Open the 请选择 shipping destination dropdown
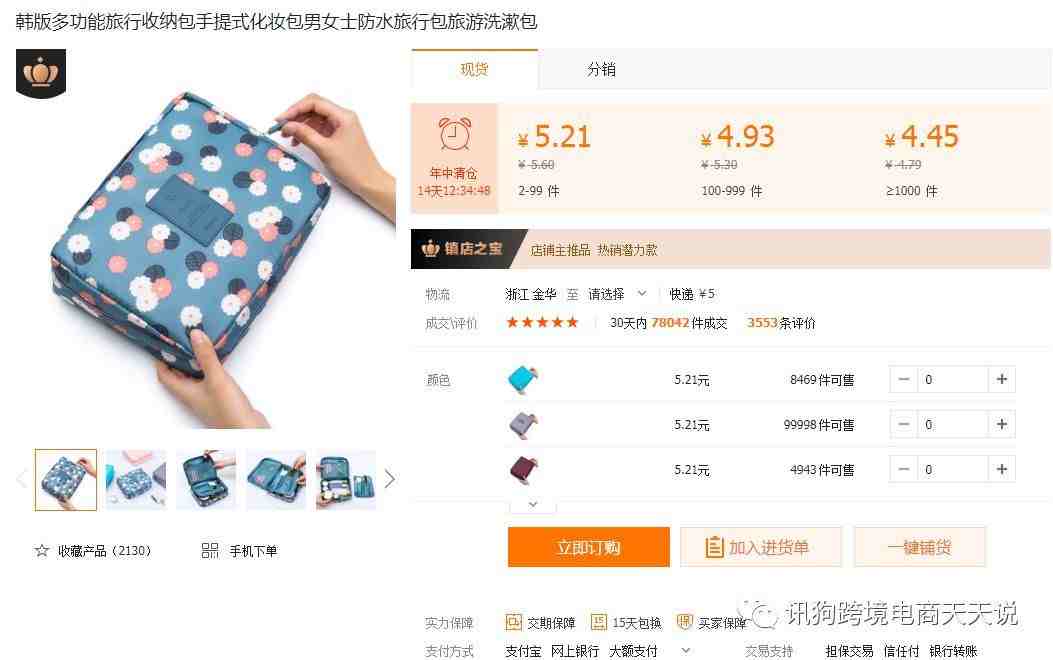 click(616, 294)
